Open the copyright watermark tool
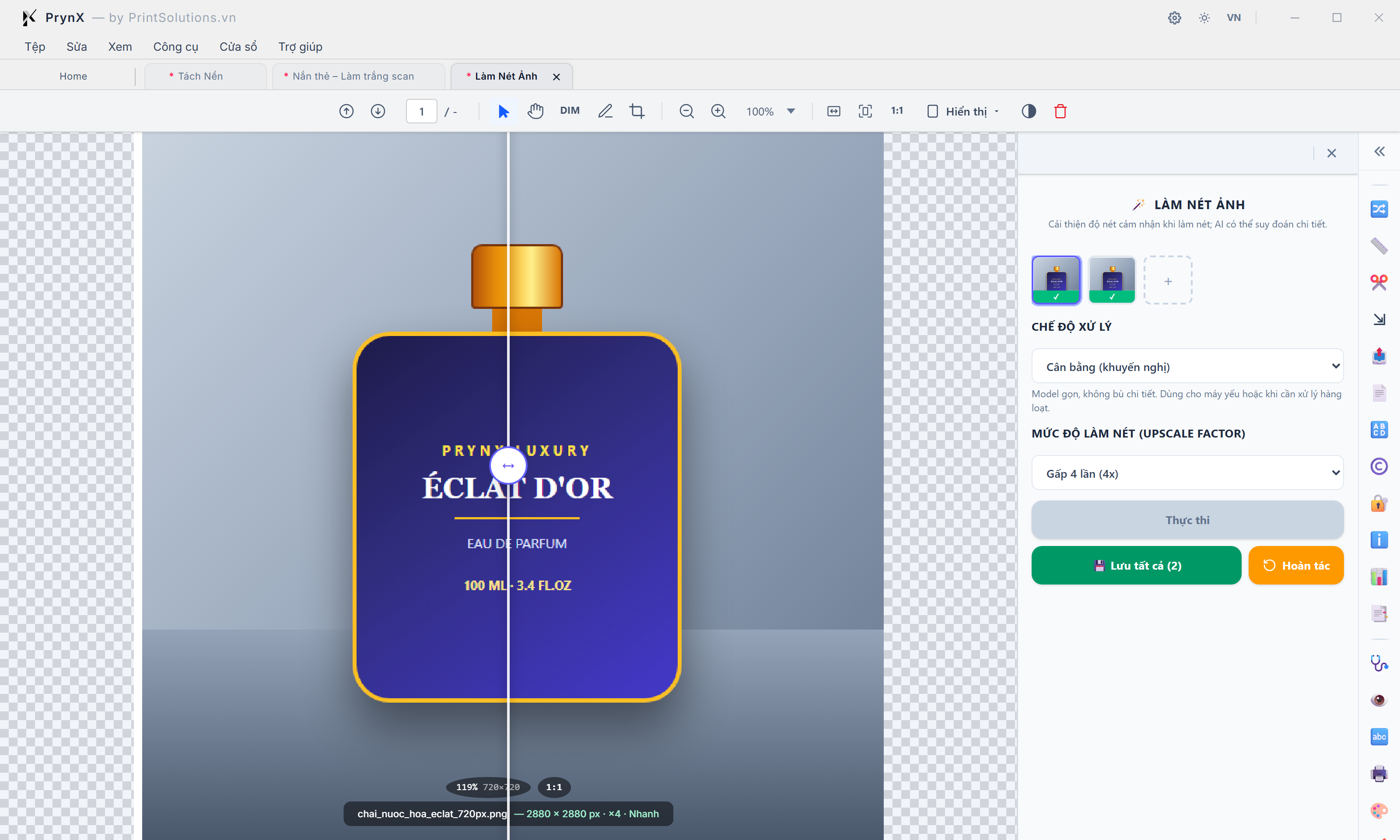Image resolution: width=1400 pixels, height=840 pixels. point(1379,466)
